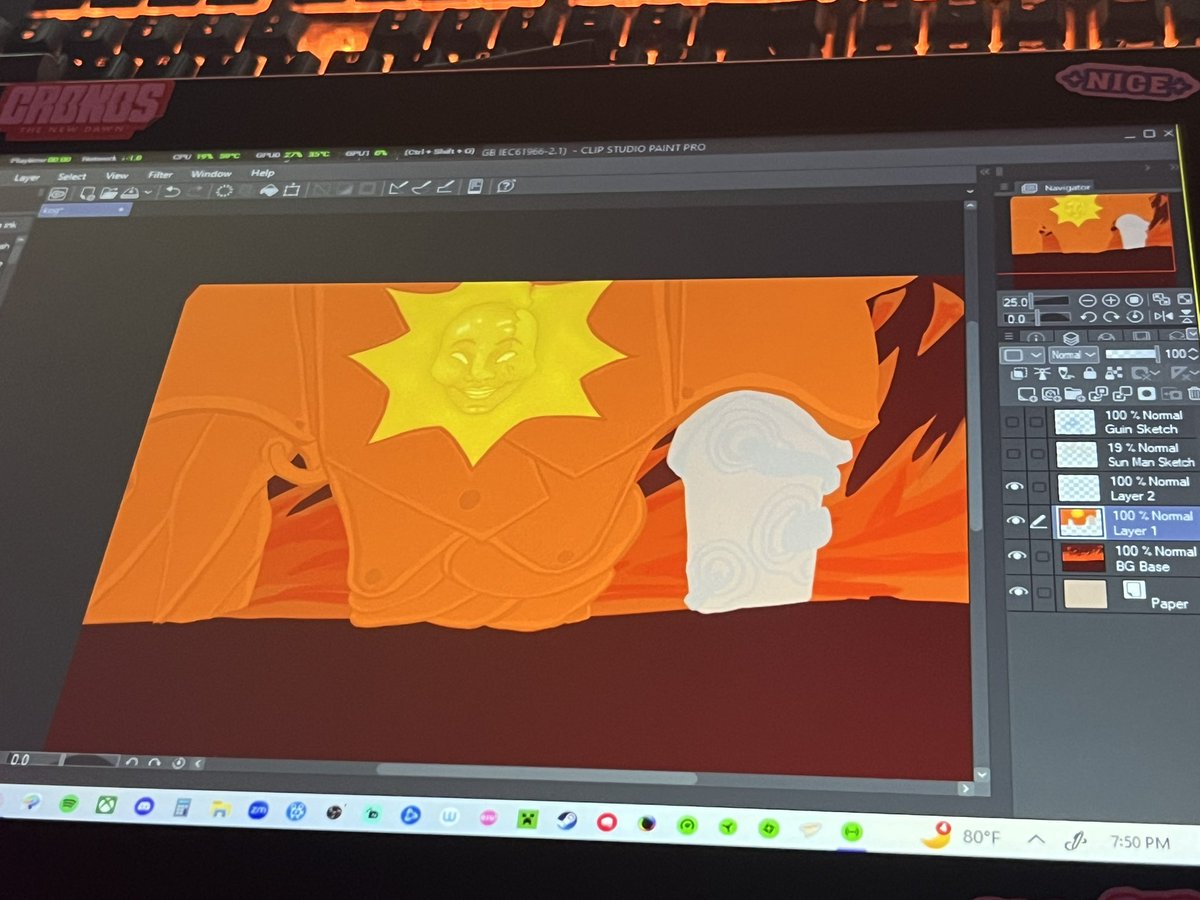Image resolution: width=1200 pixels, height=900 pixels.
Task: Hide the Paper layer
Action: (1019, 592)
